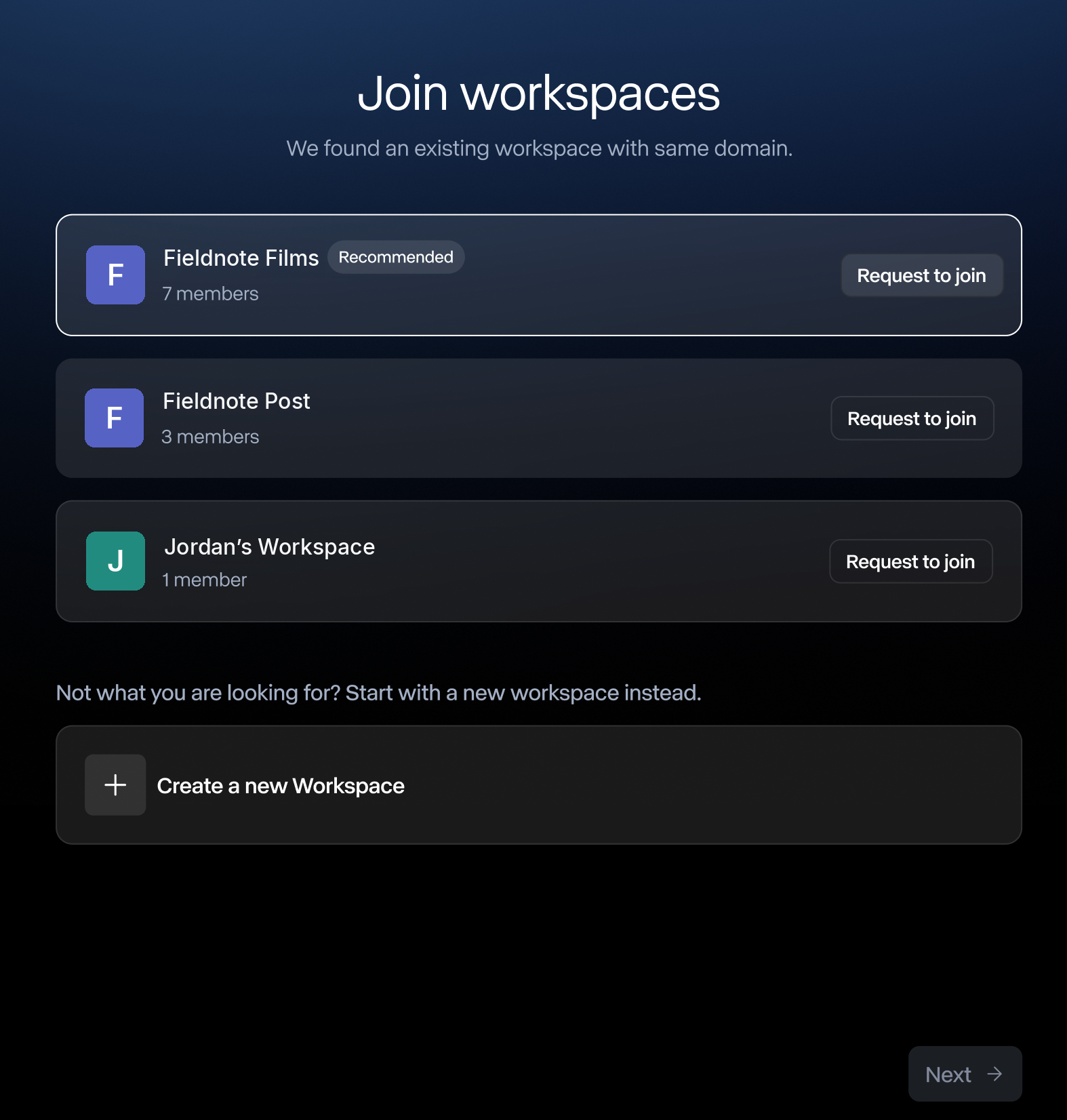Screen dimensions: 1067x1120
Task: Click the Fieldnote Films workspace avatar icon
Action: point(115,275)
